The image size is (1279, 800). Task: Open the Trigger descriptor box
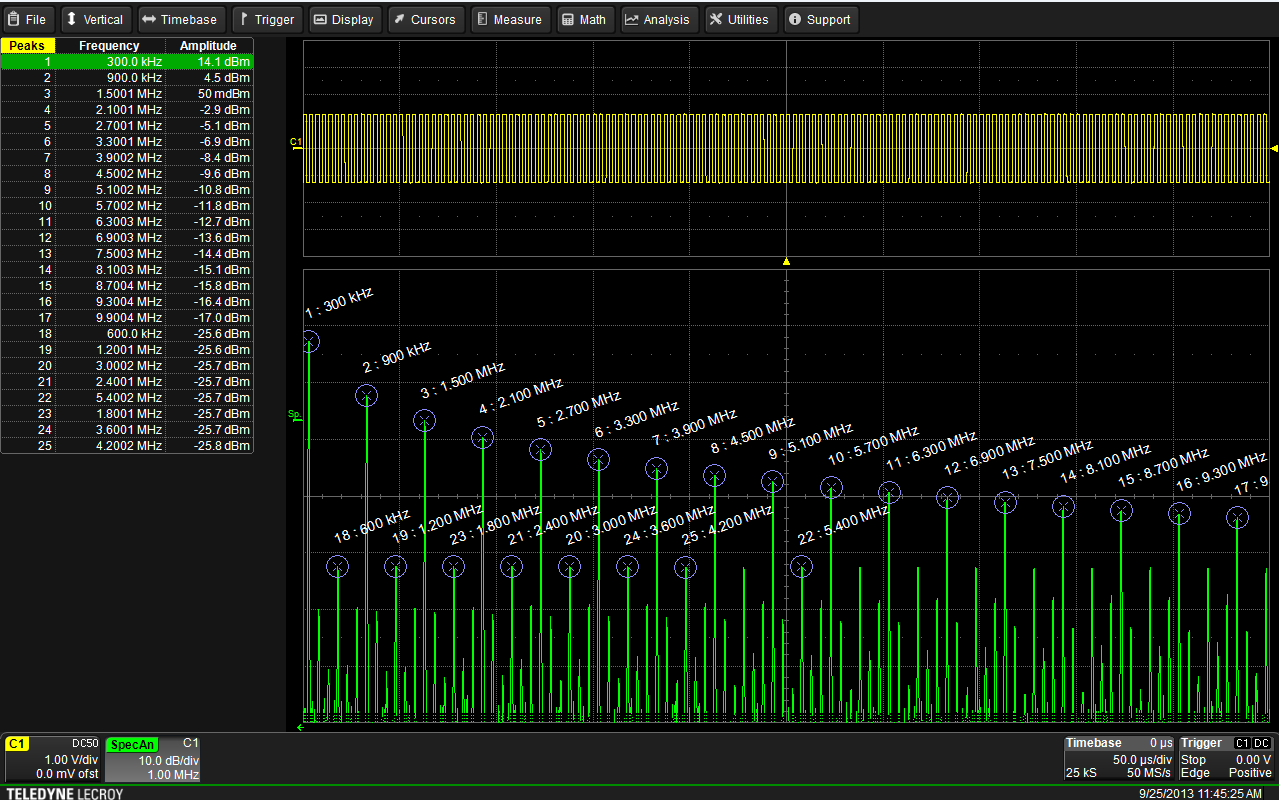pyautogui.click(x=1227, y=759)
